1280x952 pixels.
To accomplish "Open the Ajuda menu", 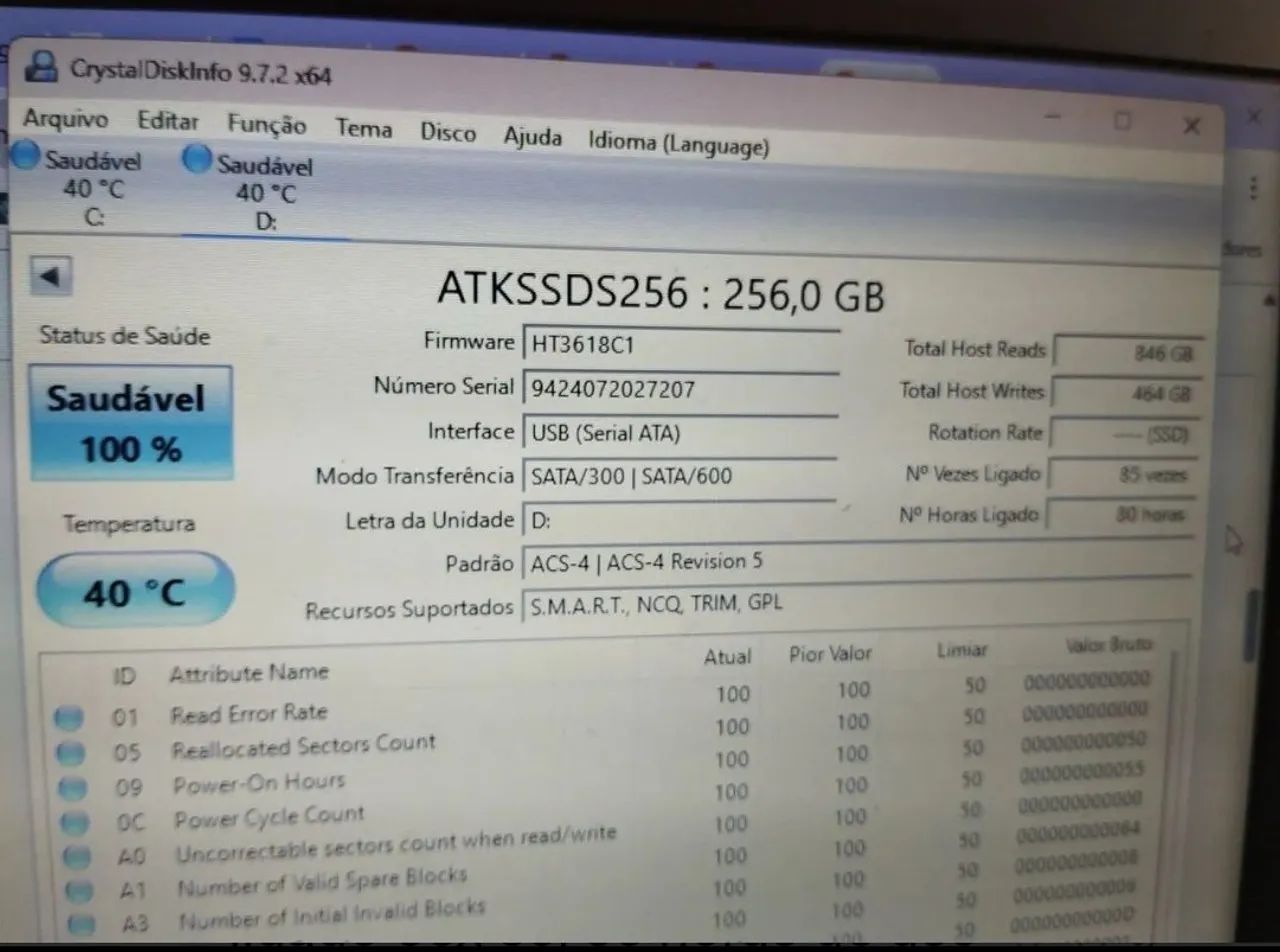I will point(532,136).
